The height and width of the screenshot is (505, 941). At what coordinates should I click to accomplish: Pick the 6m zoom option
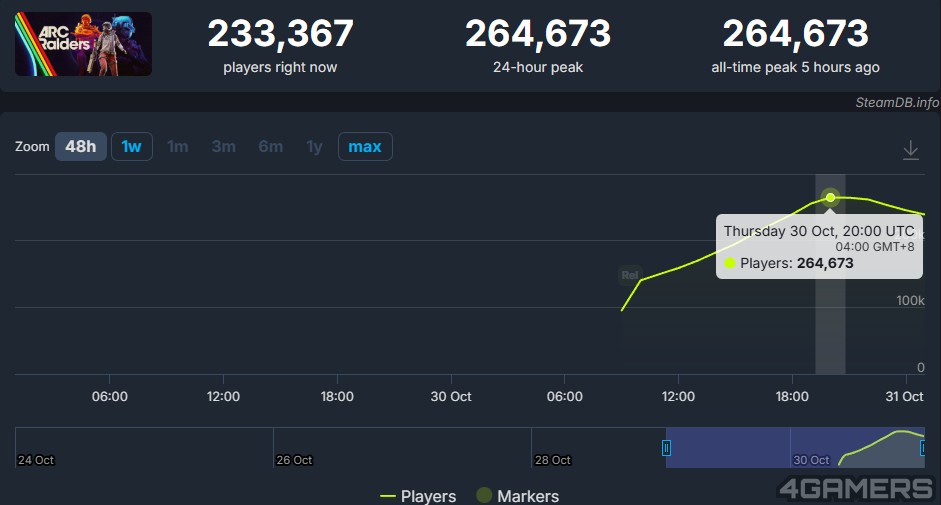(270, 147)
